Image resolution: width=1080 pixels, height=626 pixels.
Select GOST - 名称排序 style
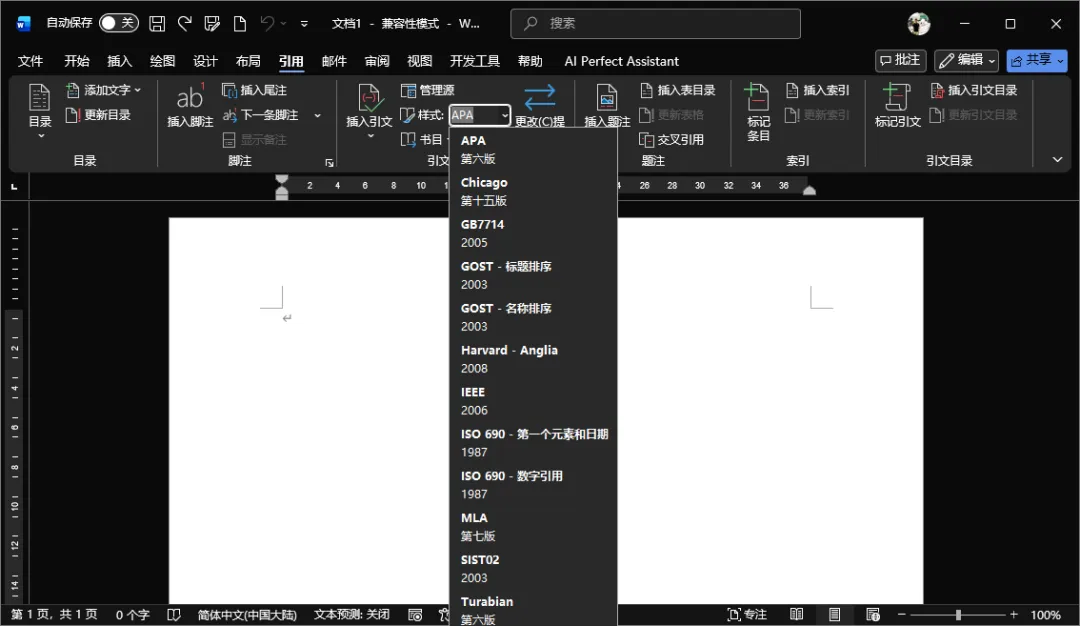coord(533,317)
